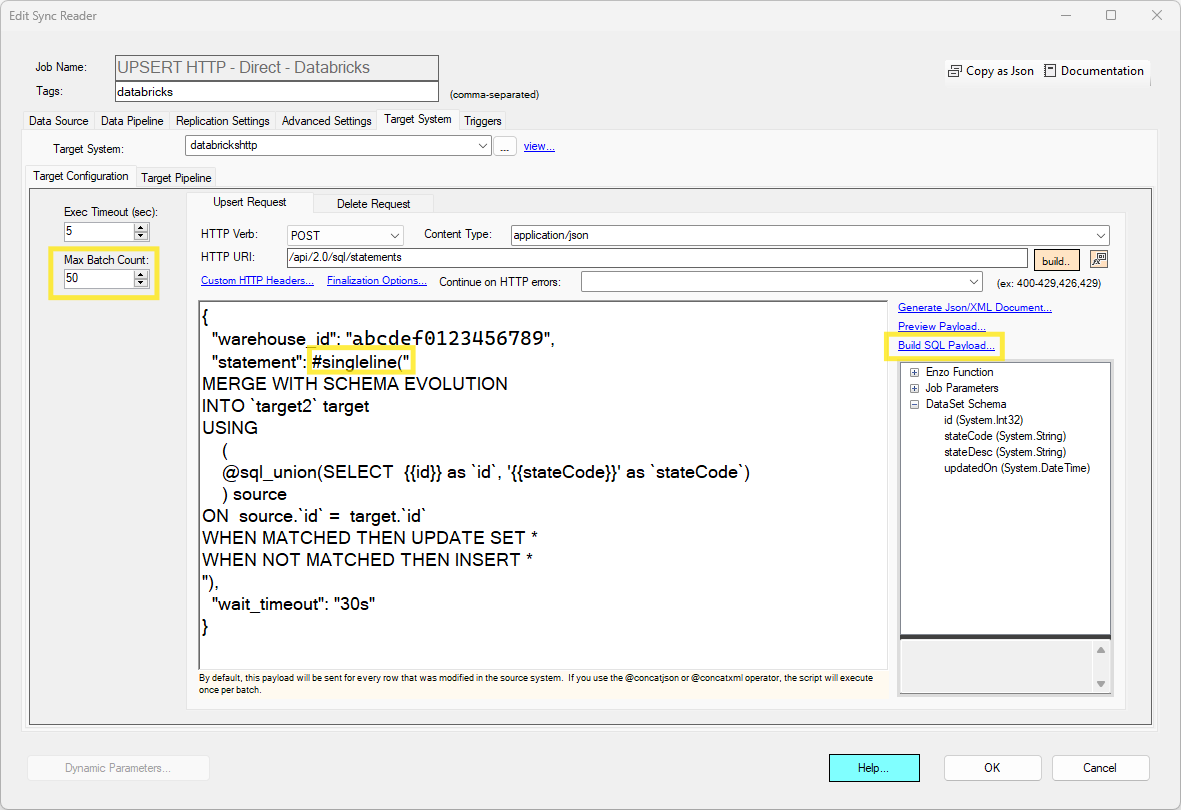Click the Exec Timeout number field
This screenshot has height=810, width=1181.
click(99, 231)
